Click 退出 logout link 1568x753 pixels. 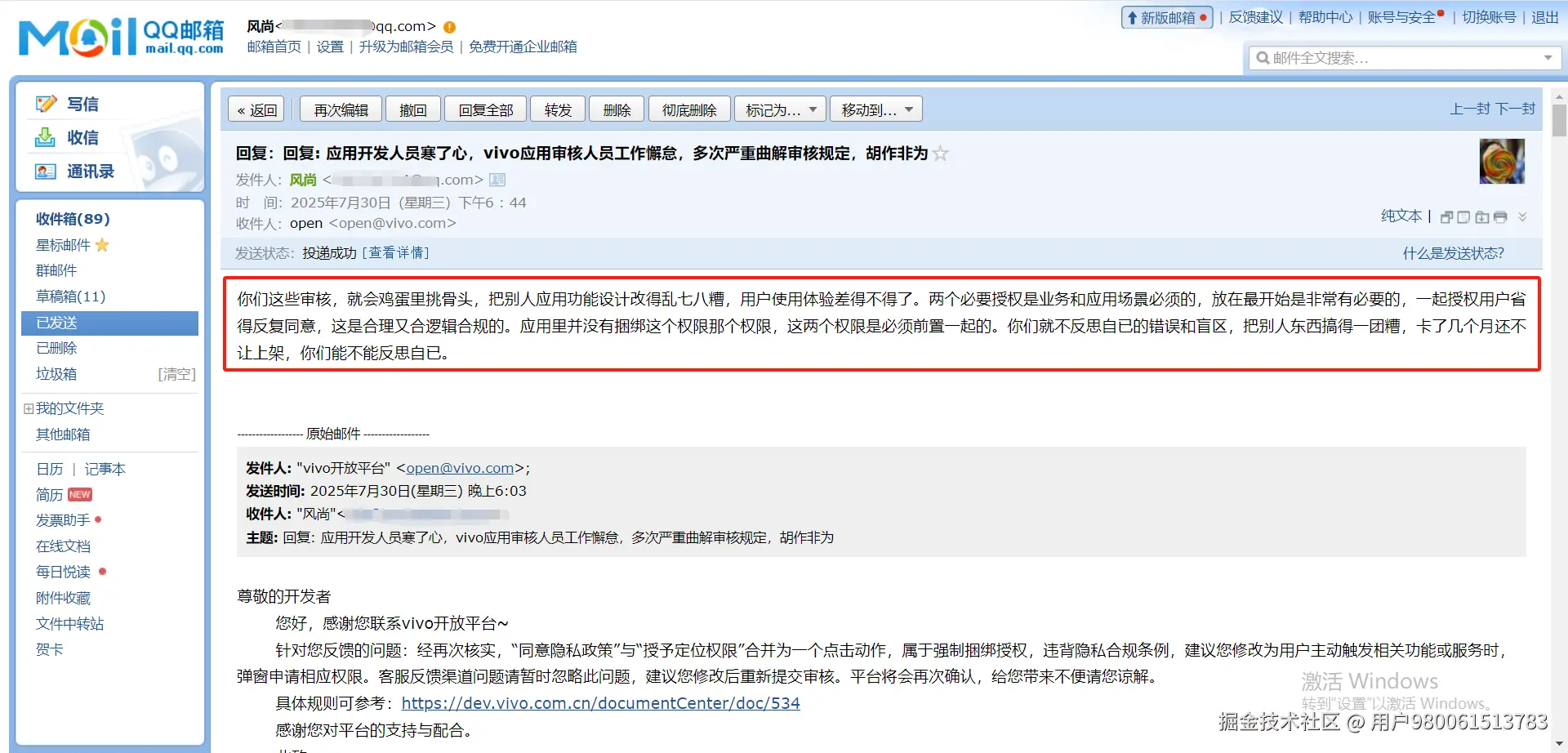(1545, 17)
